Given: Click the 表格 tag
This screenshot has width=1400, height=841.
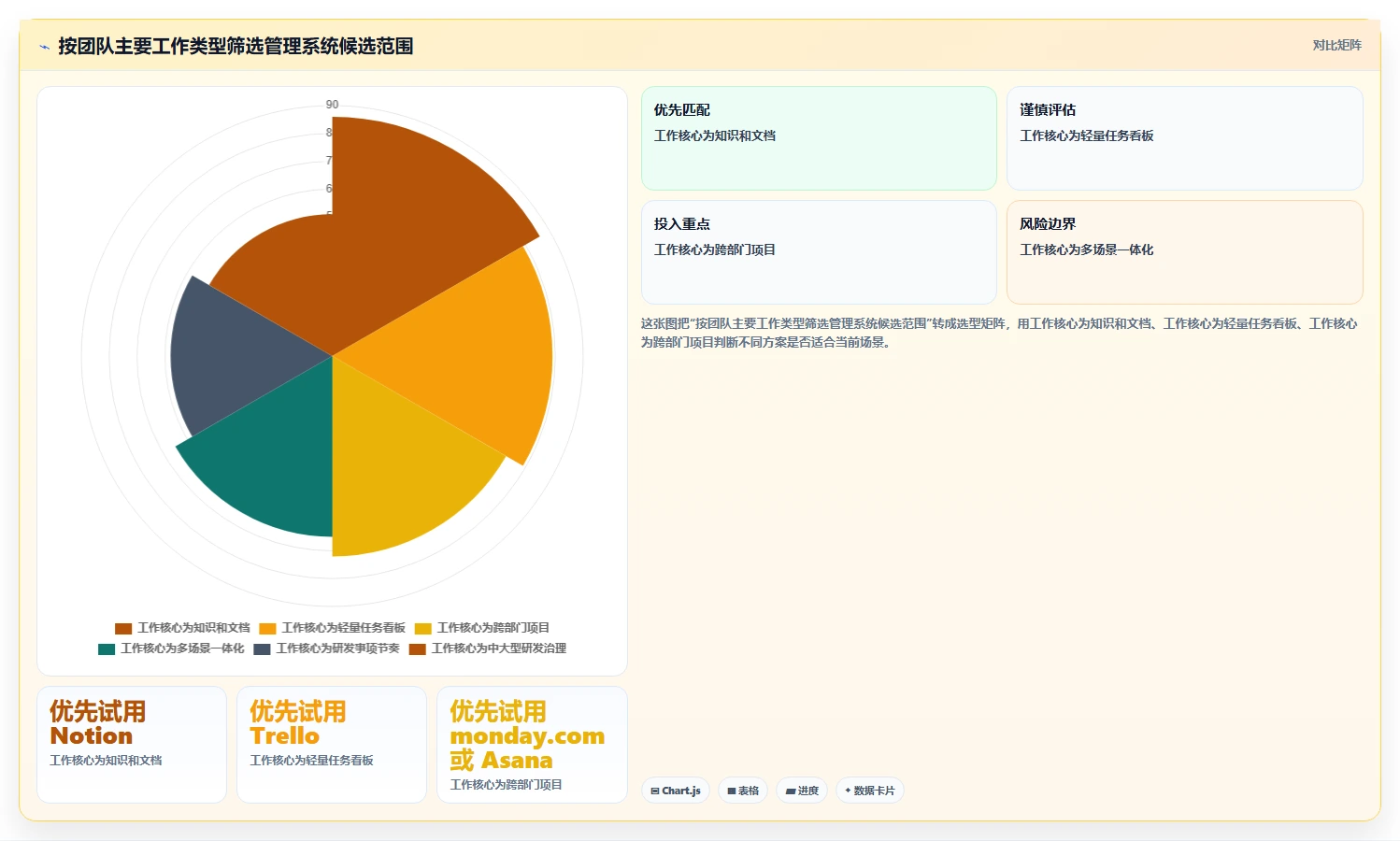Looking at the screenshot, I should click(743, 791).
